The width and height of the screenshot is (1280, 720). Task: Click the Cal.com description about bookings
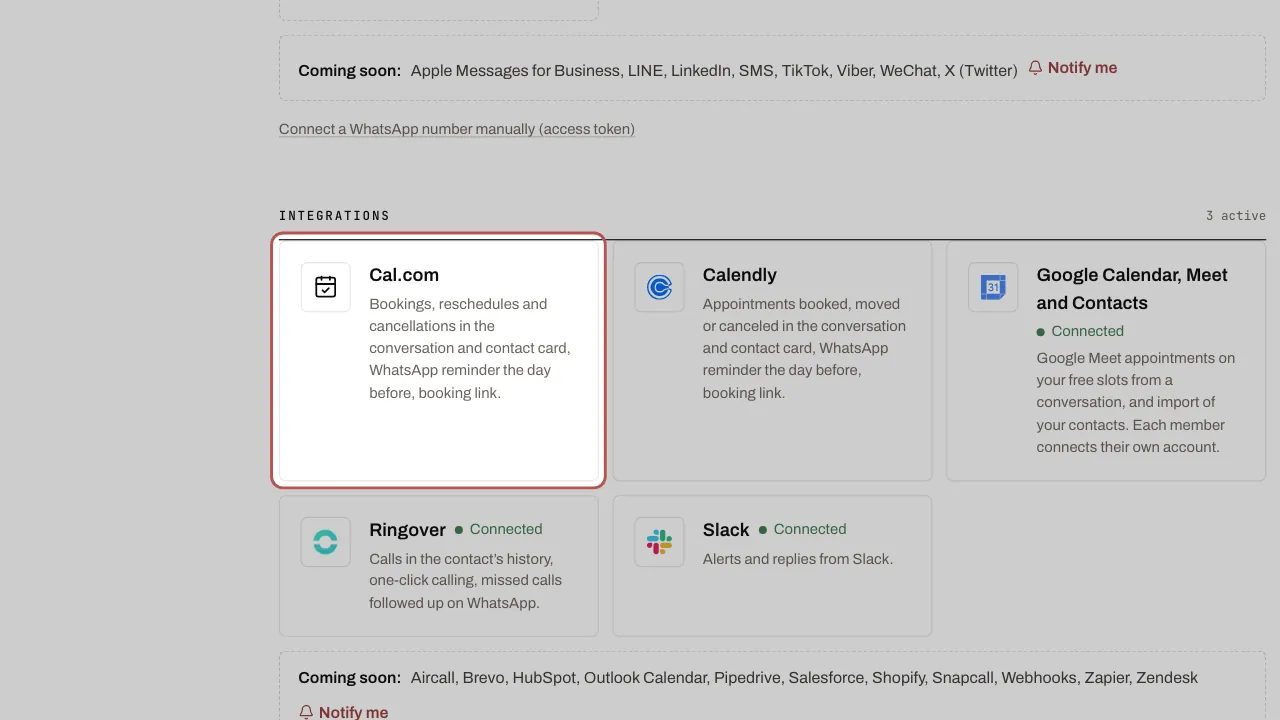coord(470,348)
